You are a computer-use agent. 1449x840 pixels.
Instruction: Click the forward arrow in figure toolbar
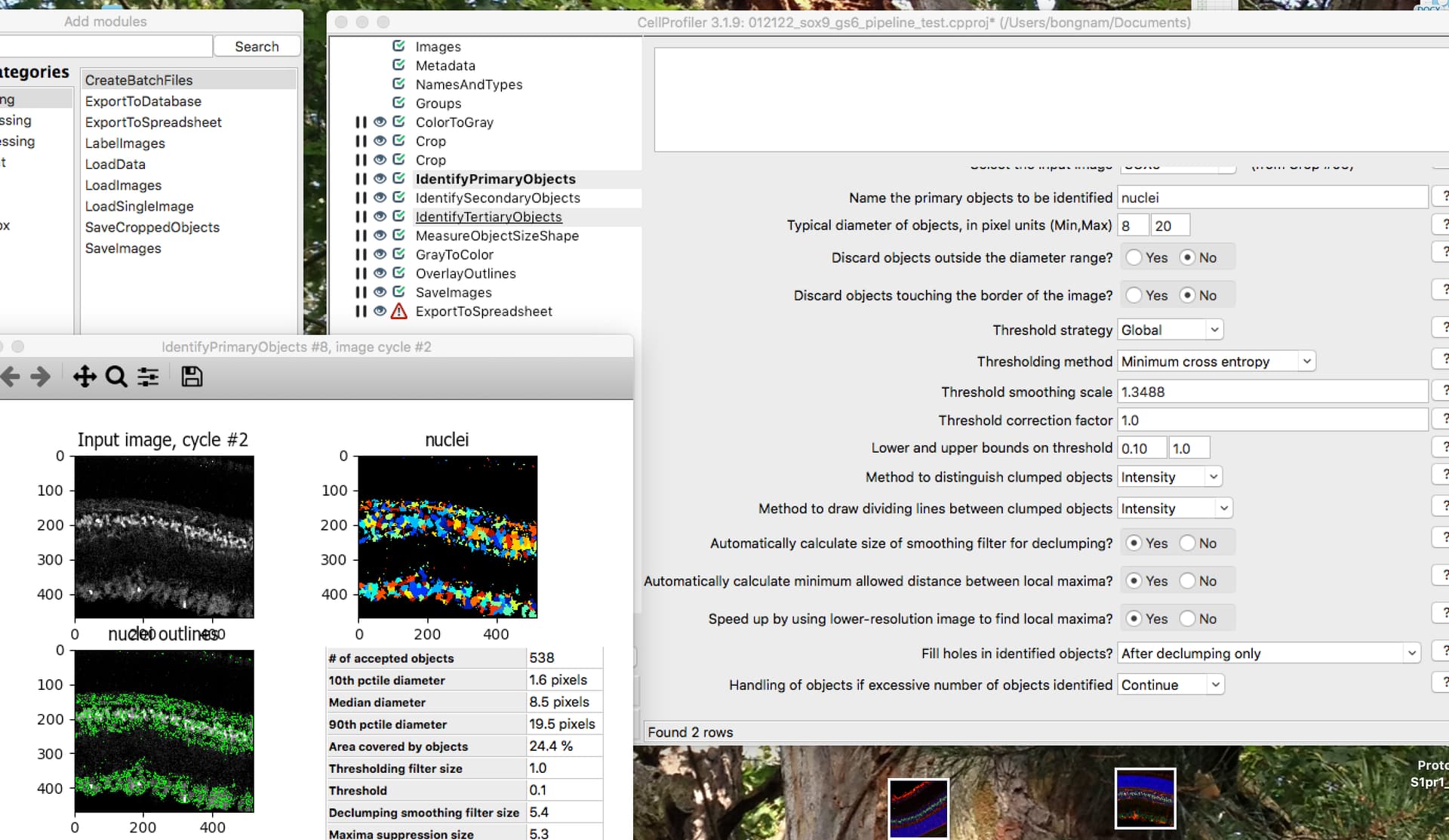tap(41, 377)
